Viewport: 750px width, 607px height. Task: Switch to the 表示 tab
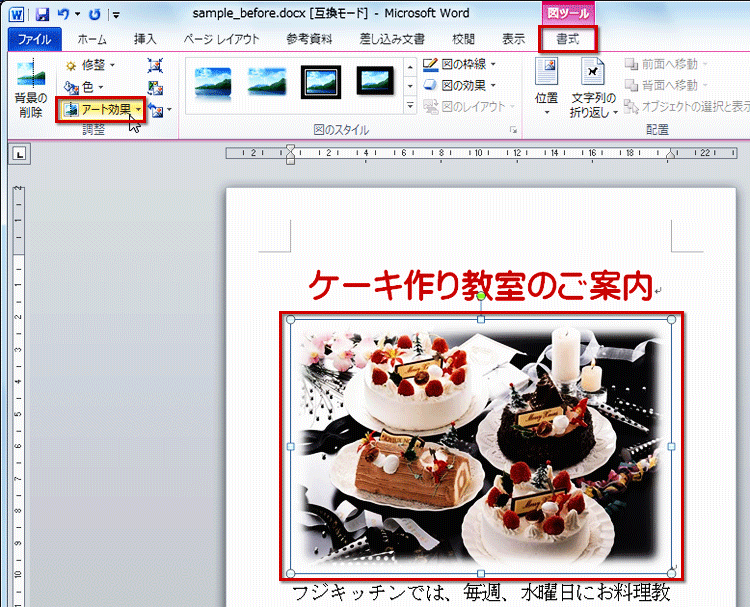pos(513,39)
